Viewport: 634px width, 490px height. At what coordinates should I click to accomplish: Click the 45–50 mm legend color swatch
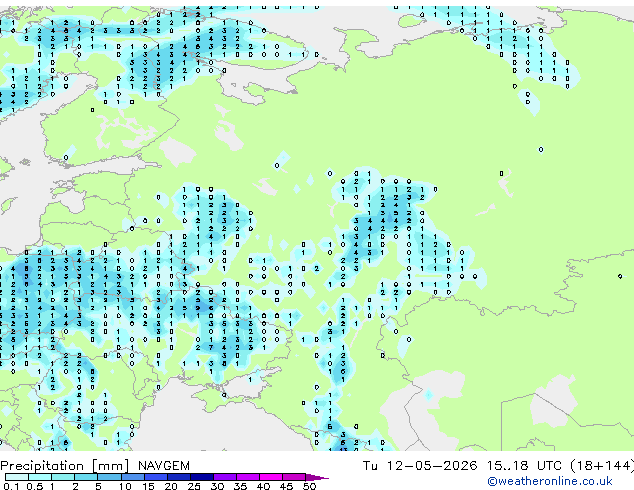[x=294, y=477]
